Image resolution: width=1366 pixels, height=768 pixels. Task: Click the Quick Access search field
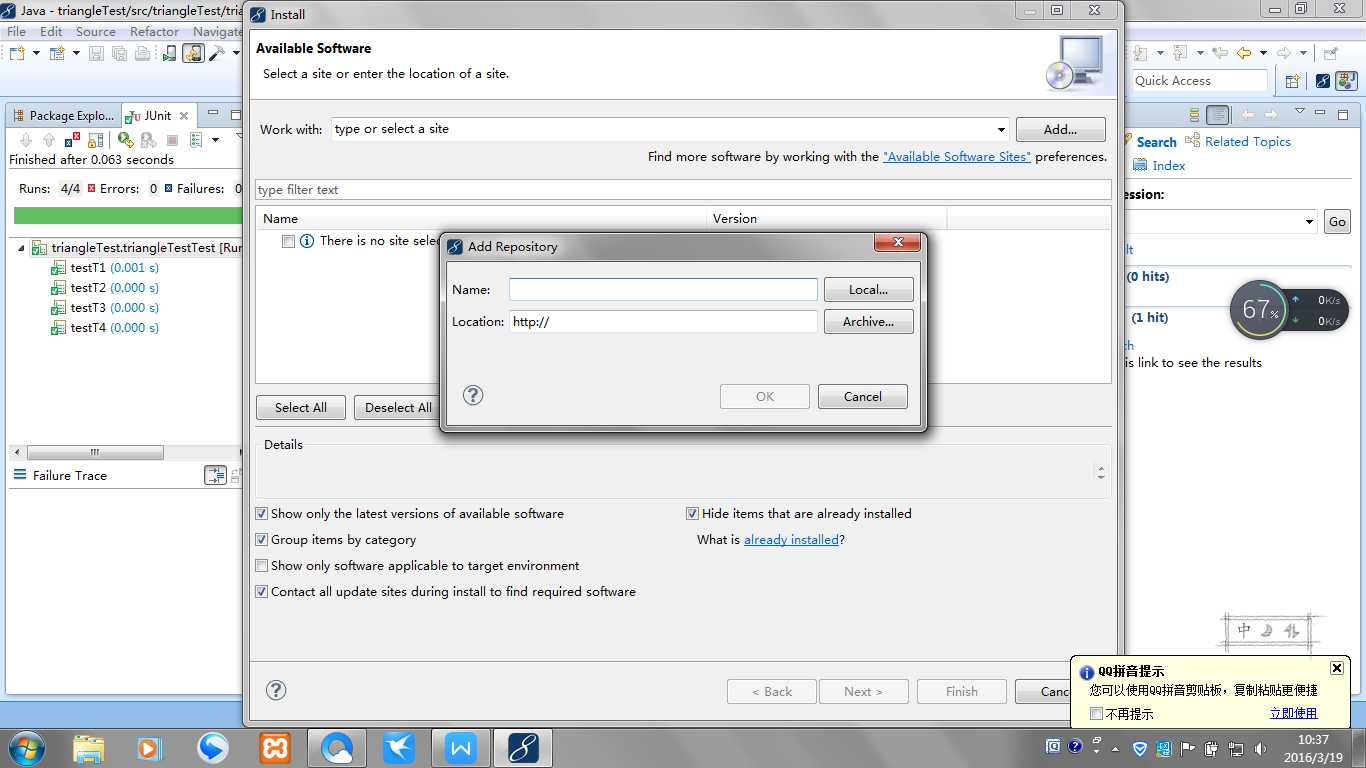pos(1199,81)
